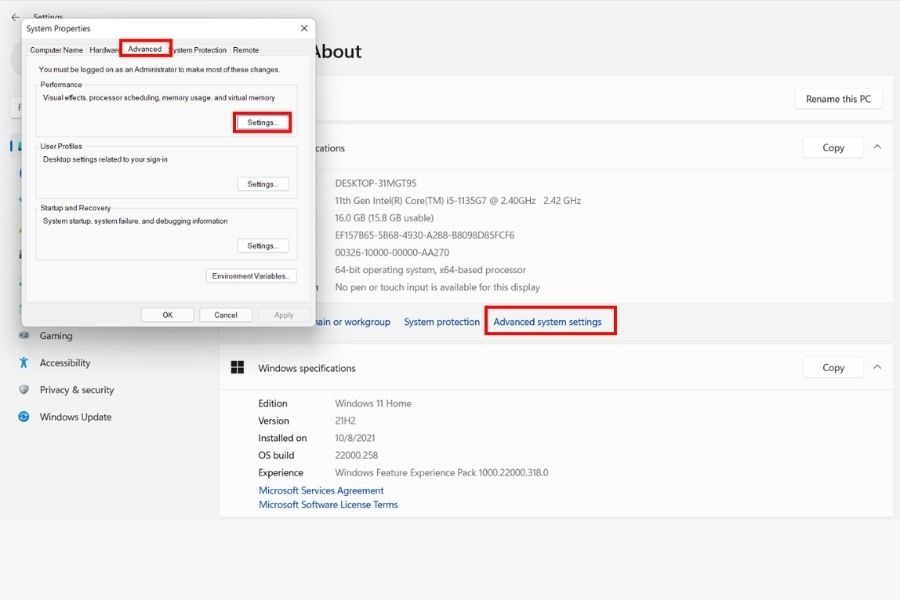Click the Windows specifications grid icon

click(238, 368)
